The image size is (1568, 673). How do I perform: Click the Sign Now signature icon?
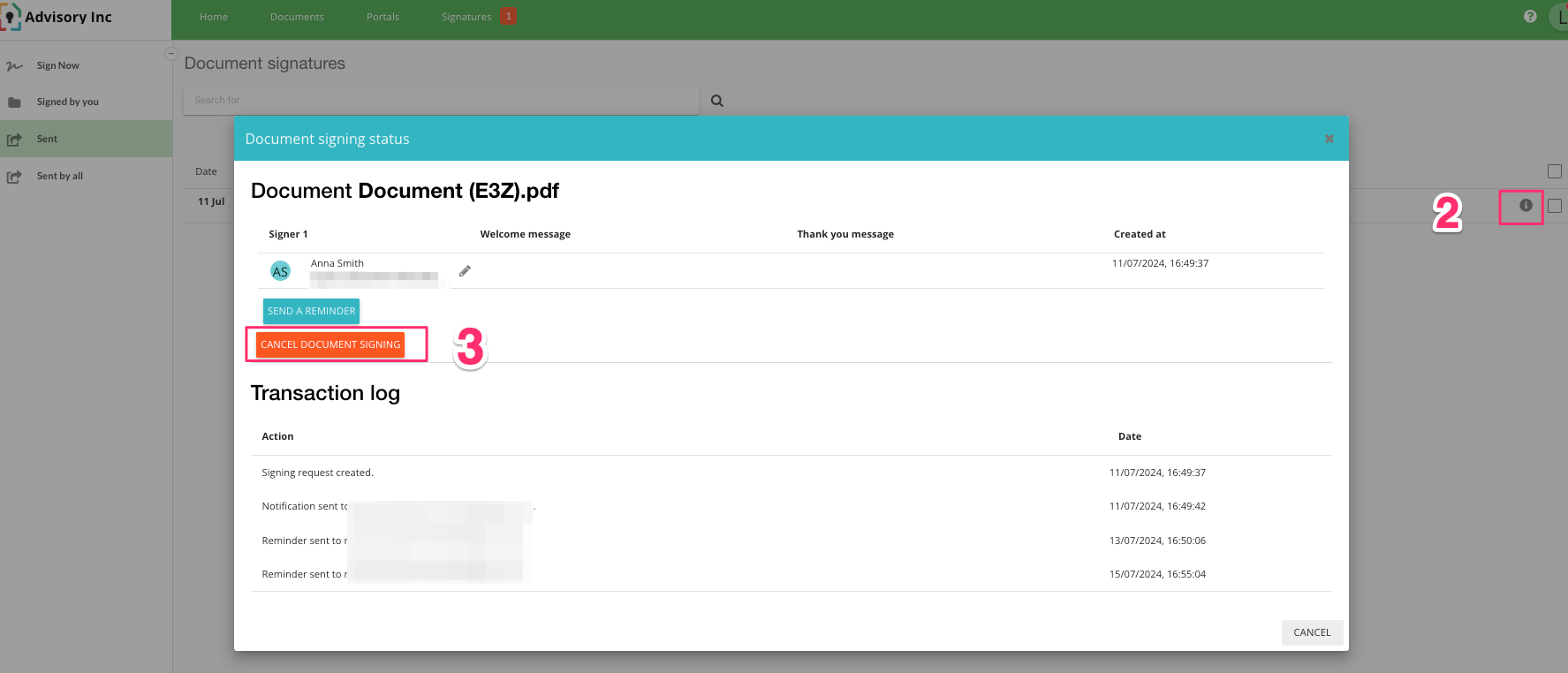[x=14, y=66]
